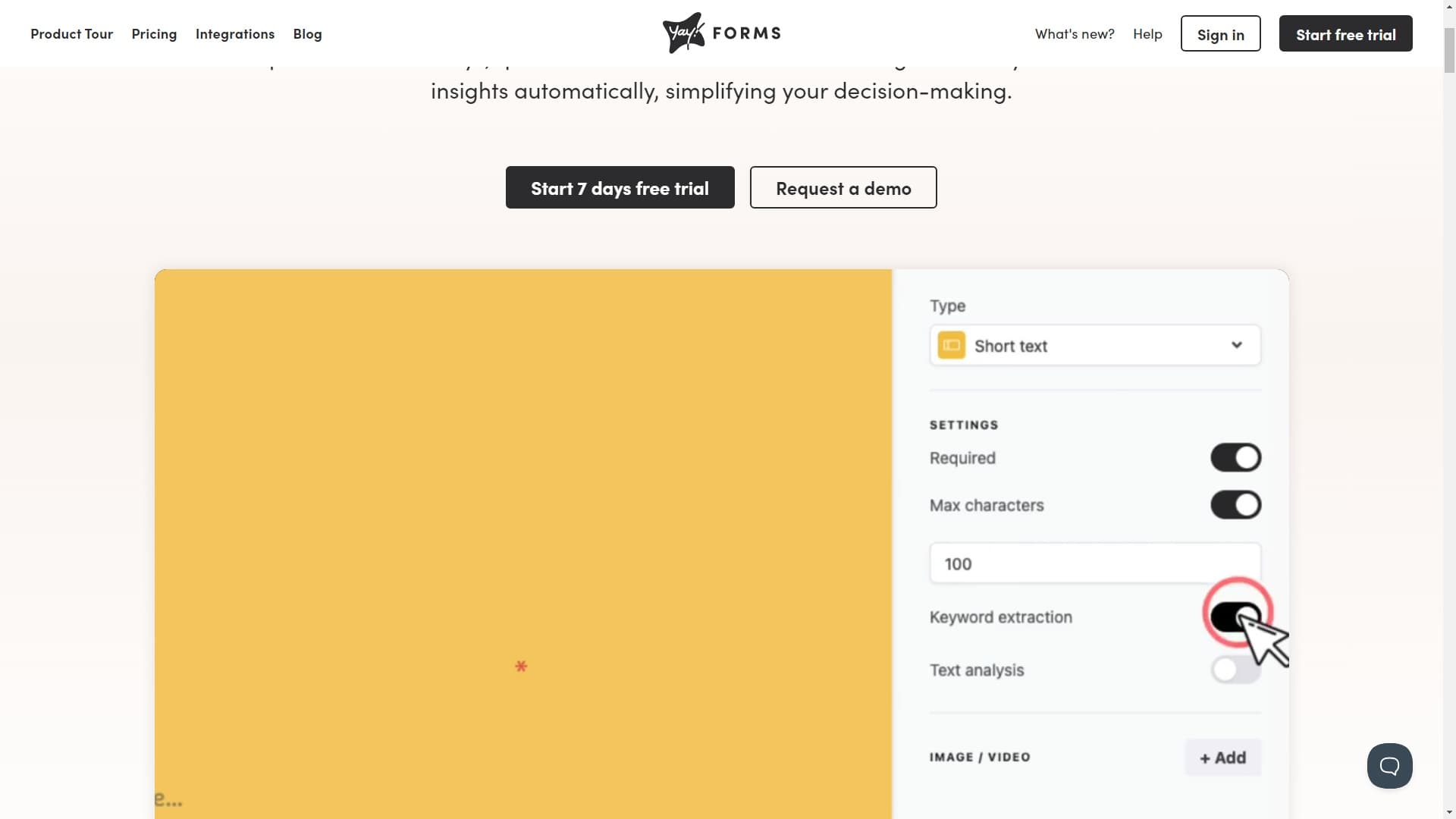Image resolution: width=1456 pixels, height=819 pixels.
Task: Open What's new? page
Action: point(1075,34)
